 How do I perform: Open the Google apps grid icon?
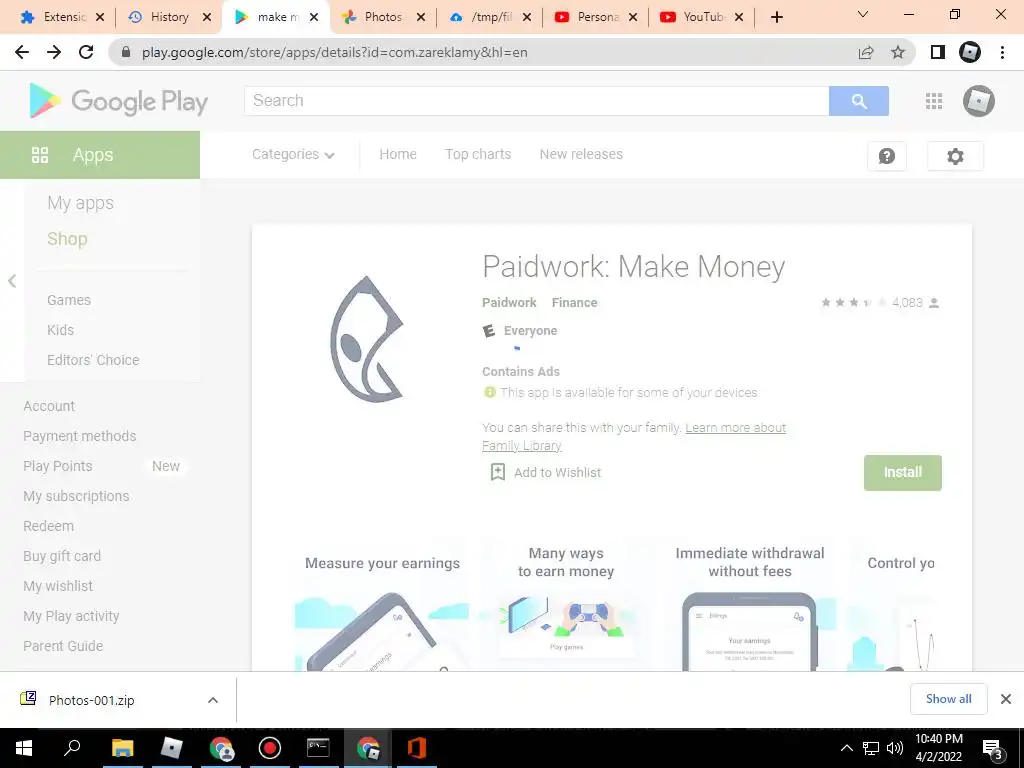(x=934, y=101)
